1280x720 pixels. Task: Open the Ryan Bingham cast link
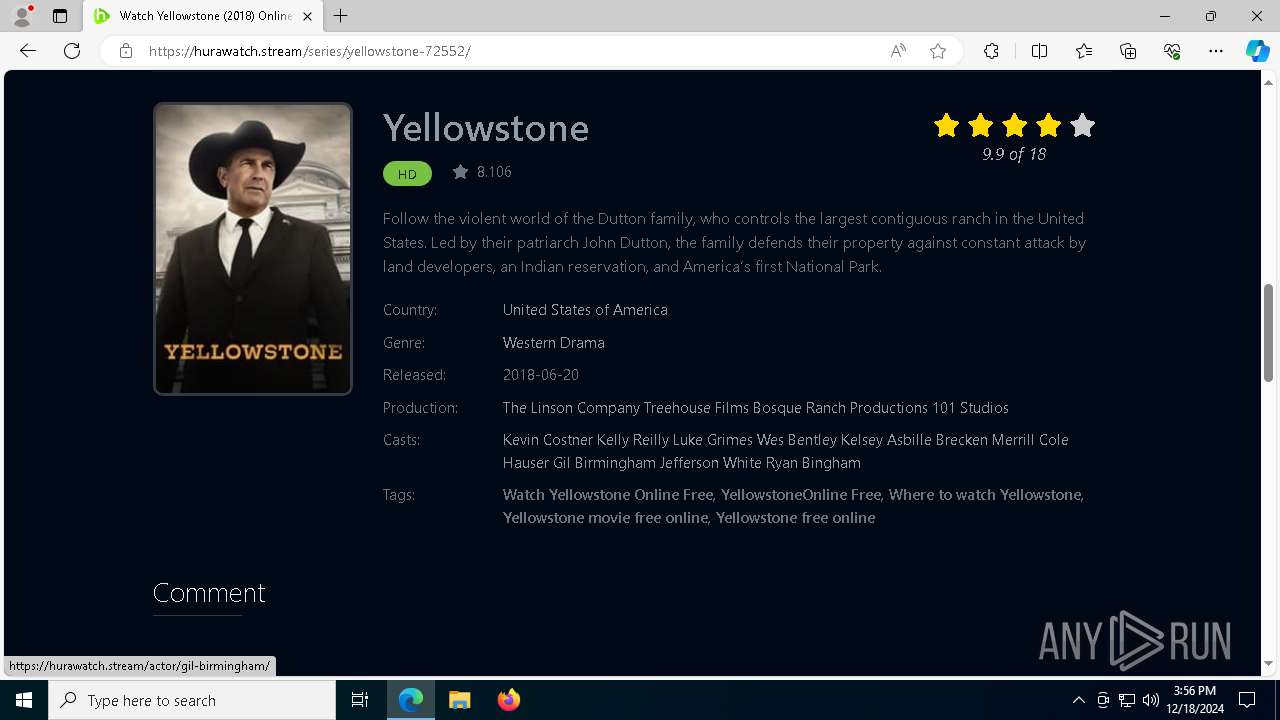click(814, 463)
